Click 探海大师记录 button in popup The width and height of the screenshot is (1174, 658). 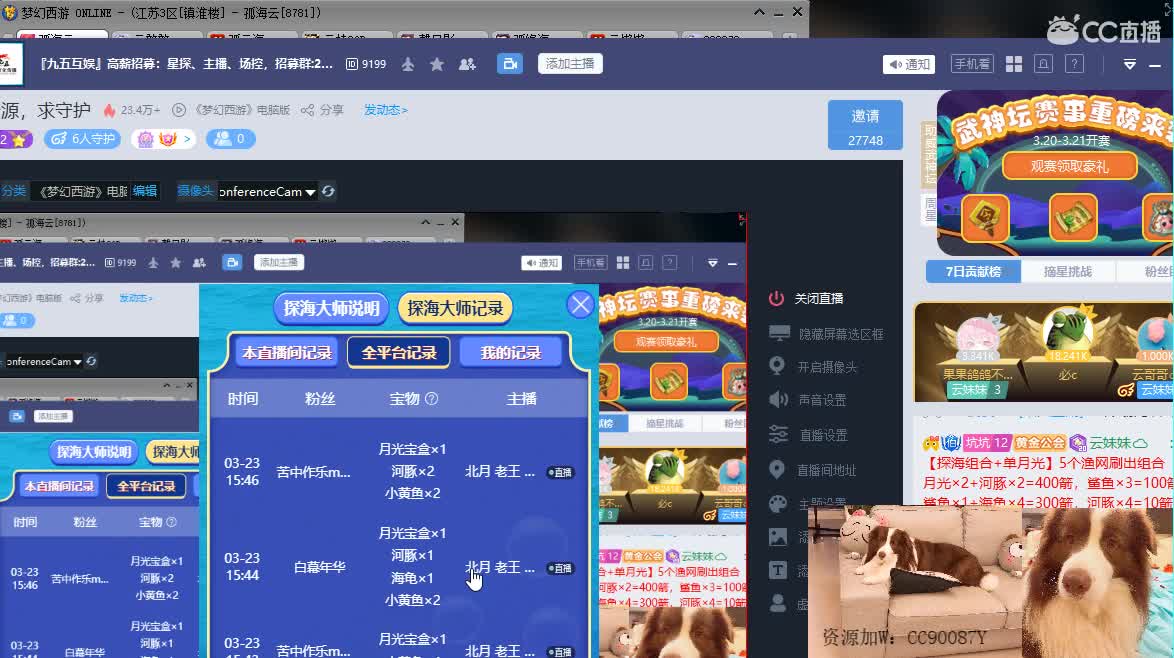[x=455, y=308]
